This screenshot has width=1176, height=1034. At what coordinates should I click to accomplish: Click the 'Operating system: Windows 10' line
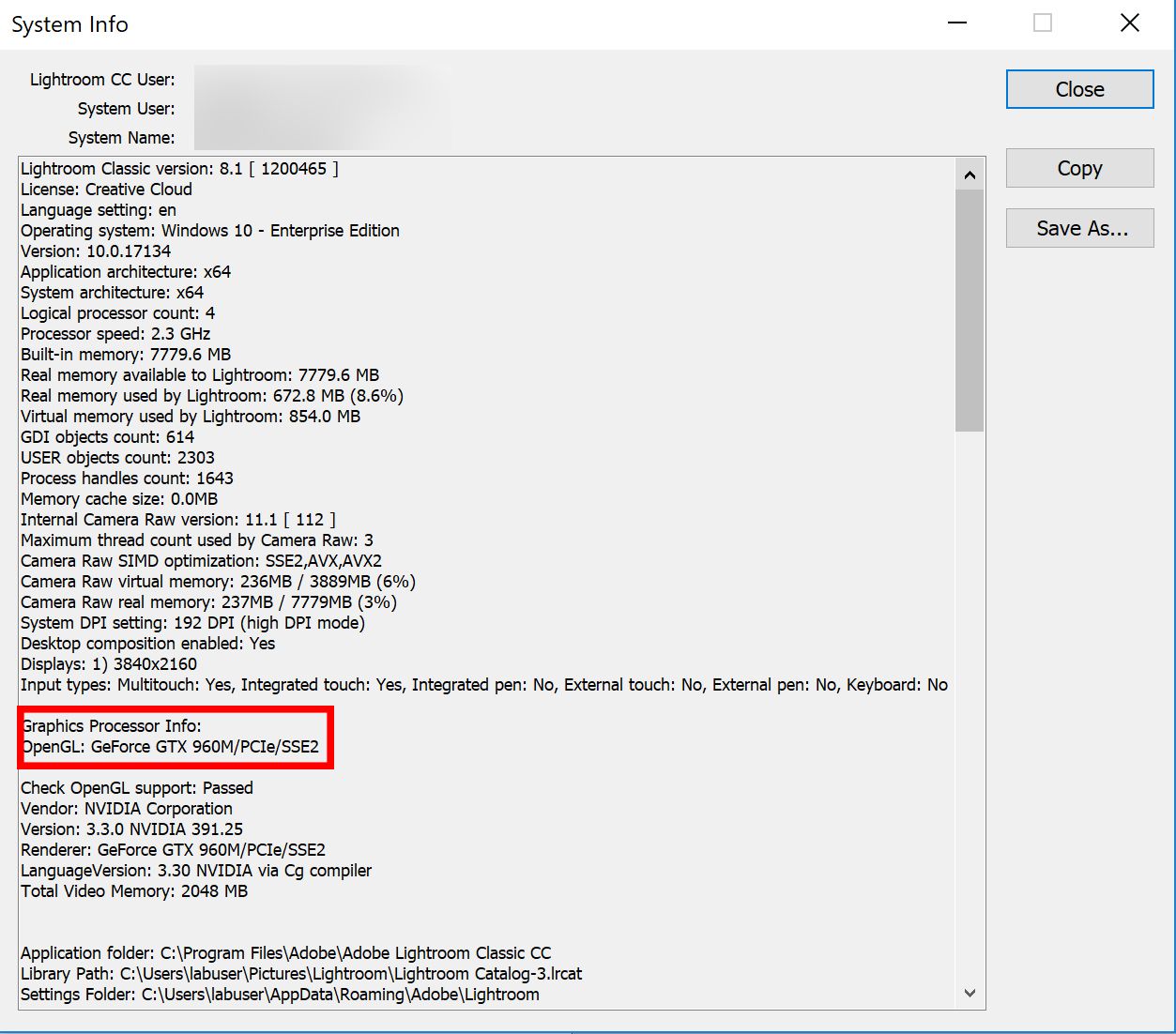pos(210,231)
